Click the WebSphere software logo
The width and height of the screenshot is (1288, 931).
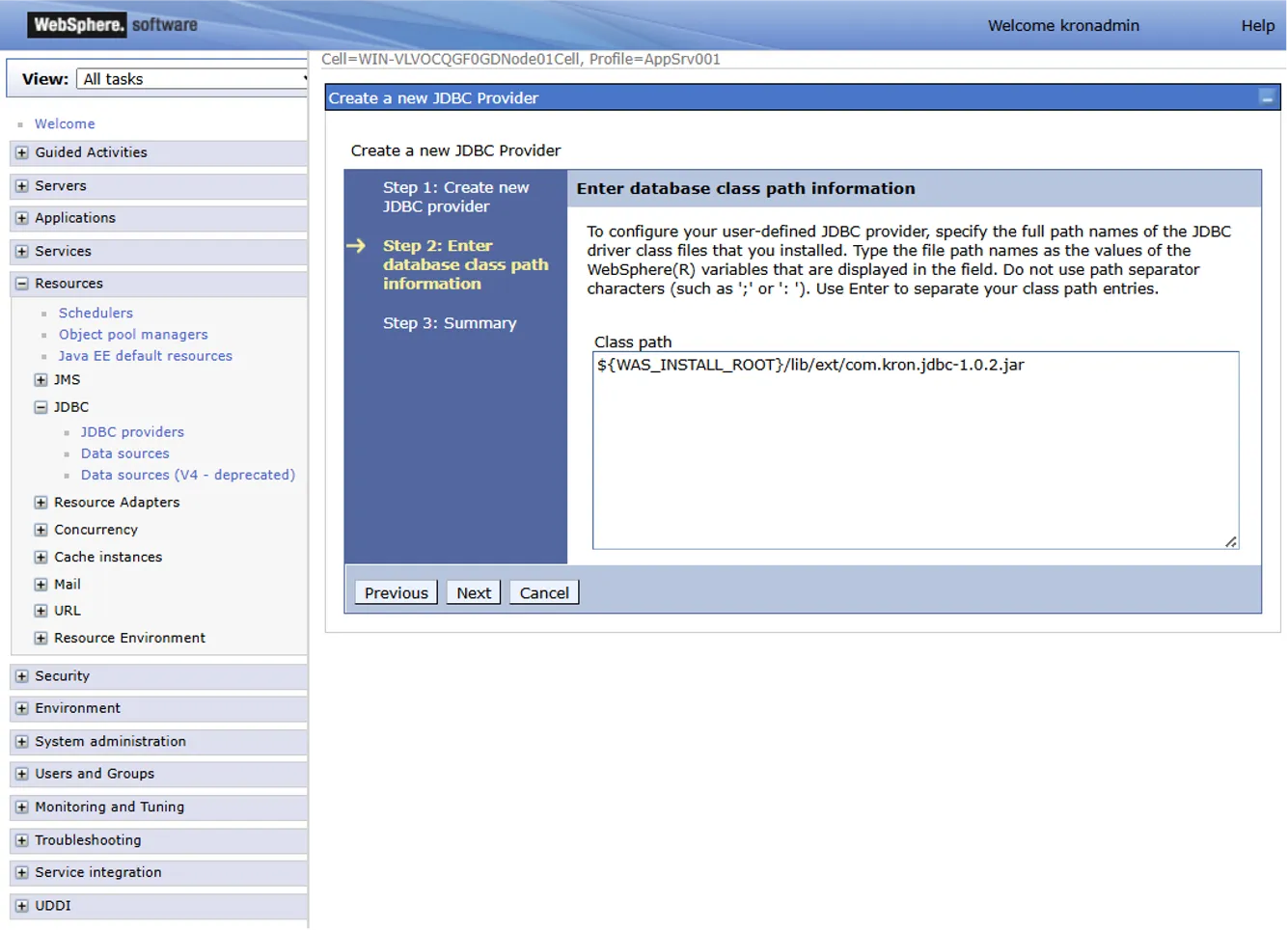(113, 25)
